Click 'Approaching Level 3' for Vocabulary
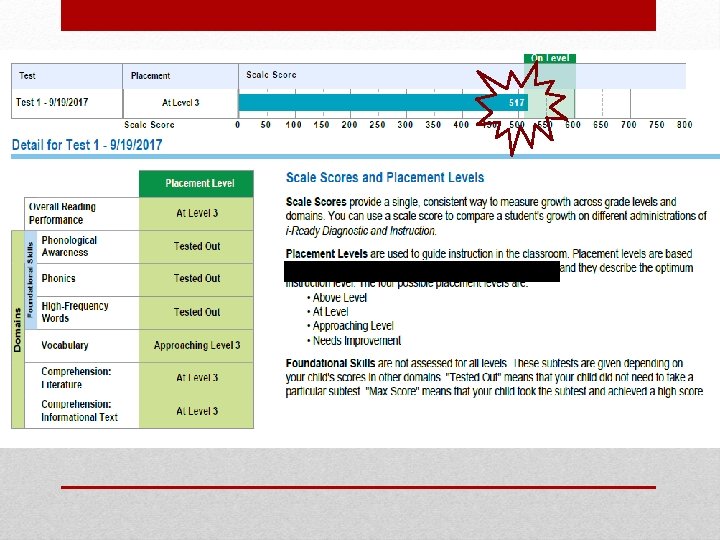The image size is (720, 540). click(x=197, y=345)
